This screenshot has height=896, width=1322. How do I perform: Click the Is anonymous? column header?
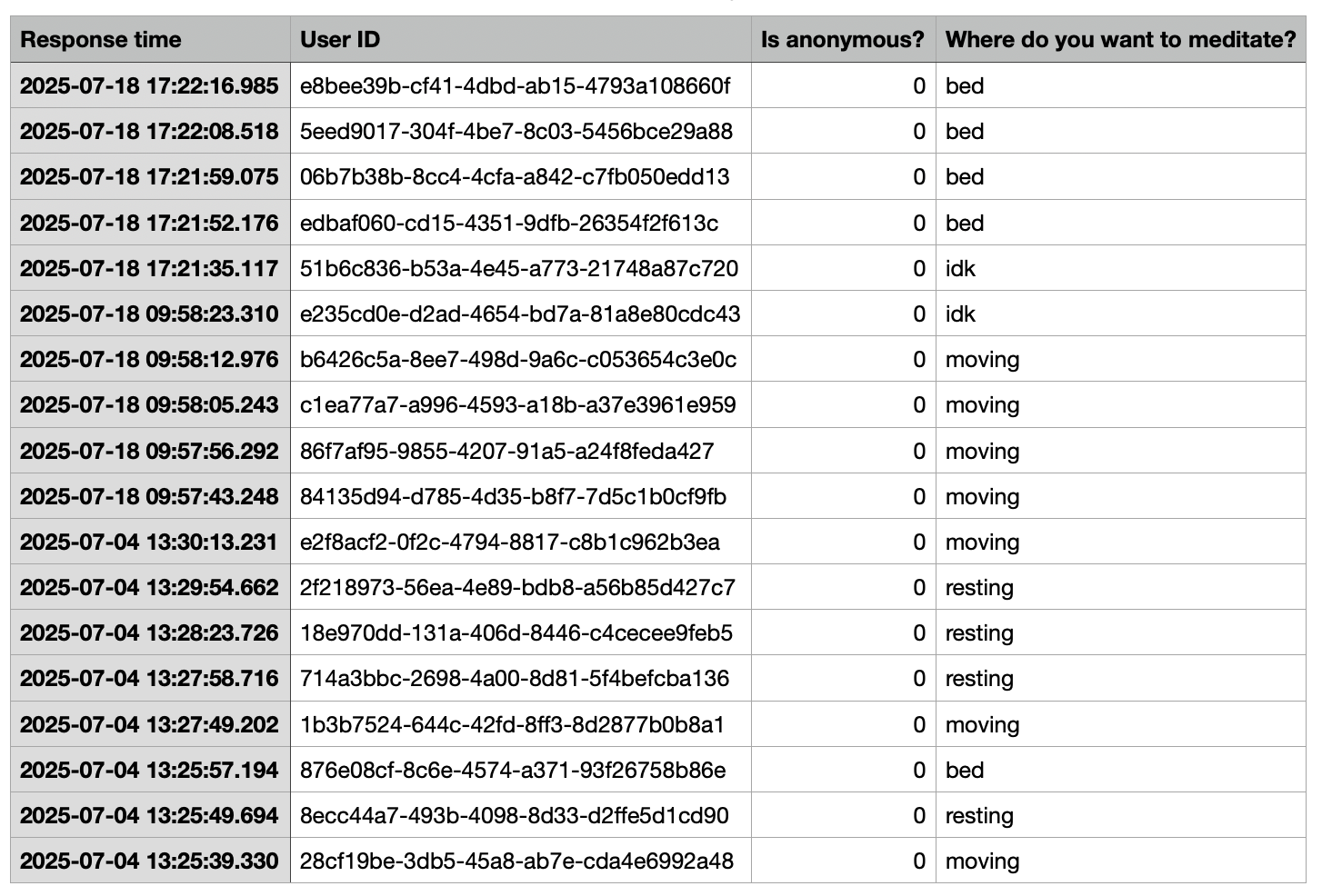point(844,39)
